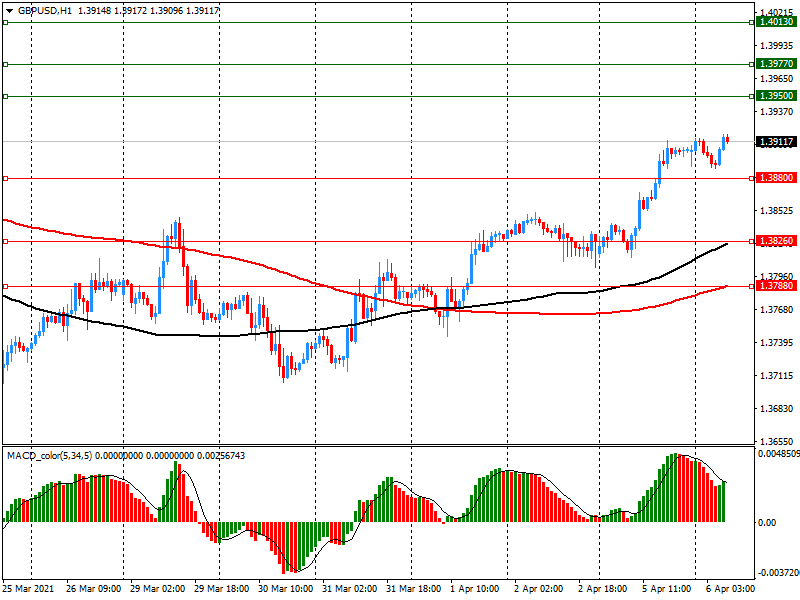The width and height of the screenshot is (800, 600).
Task: Click the current price tag 1.39117
Action: pyautogui.click(x=776, y=142)
